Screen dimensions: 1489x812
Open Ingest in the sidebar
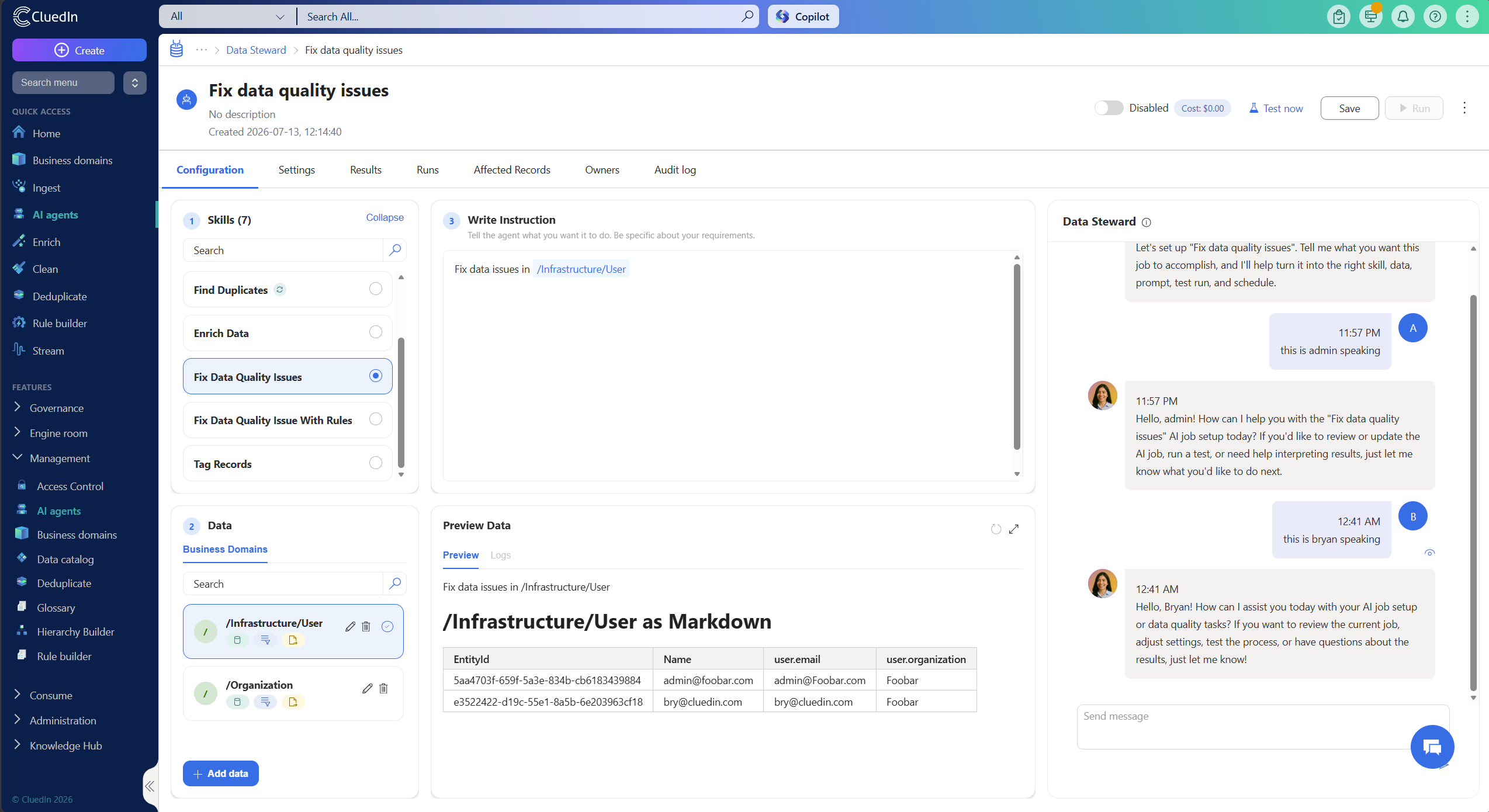(46, 188)
